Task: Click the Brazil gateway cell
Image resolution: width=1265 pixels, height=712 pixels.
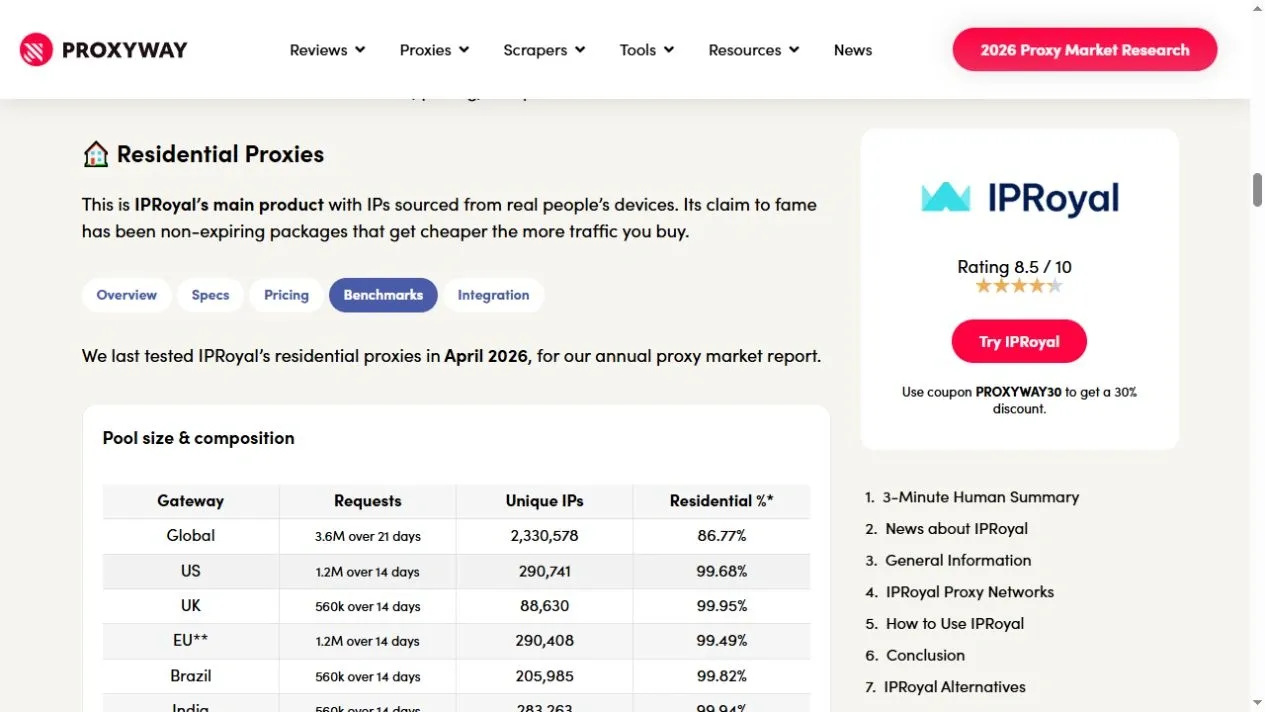Action: (191, 676)
